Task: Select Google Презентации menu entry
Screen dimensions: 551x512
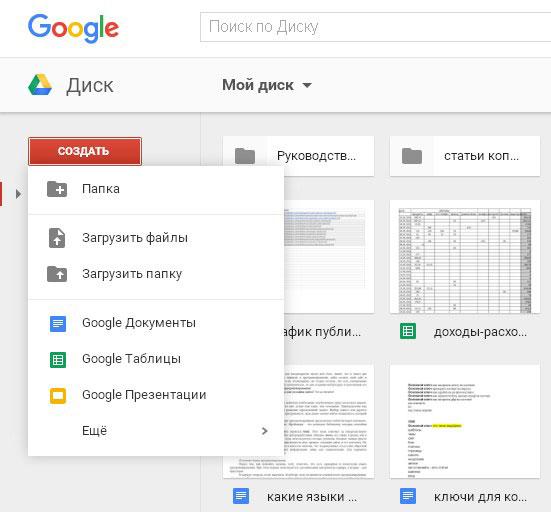Action: 156,395
